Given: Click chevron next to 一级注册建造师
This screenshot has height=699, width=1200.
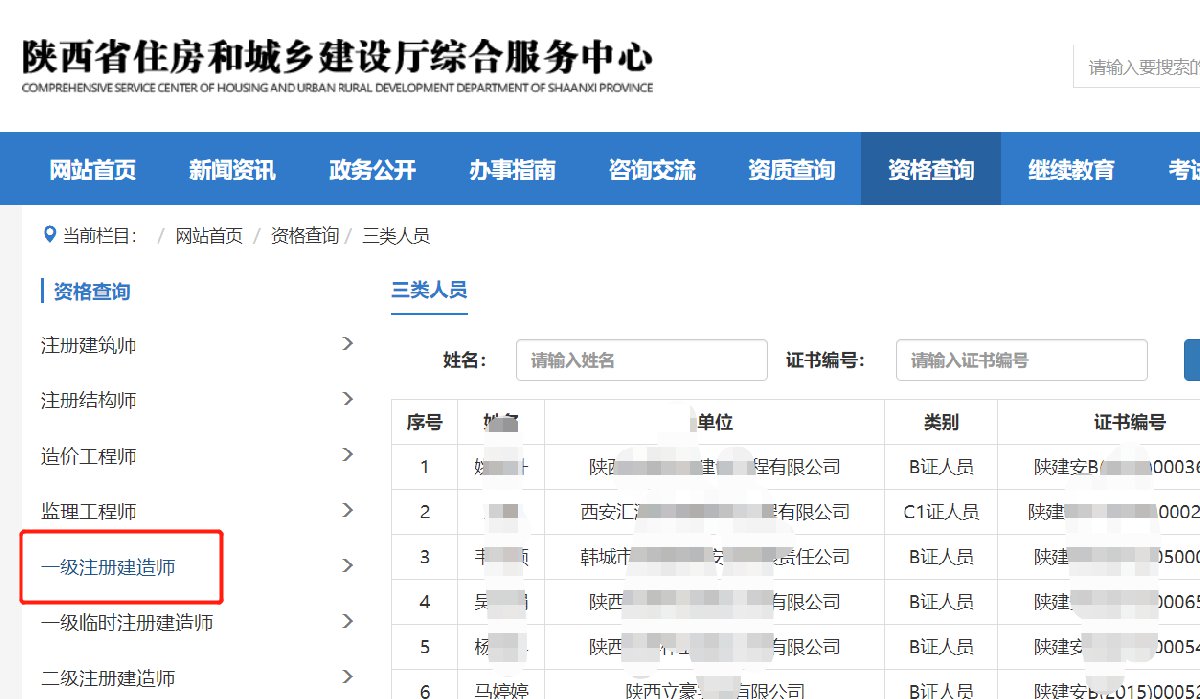Looking at the screenshot, I should (x=347, y=566).
